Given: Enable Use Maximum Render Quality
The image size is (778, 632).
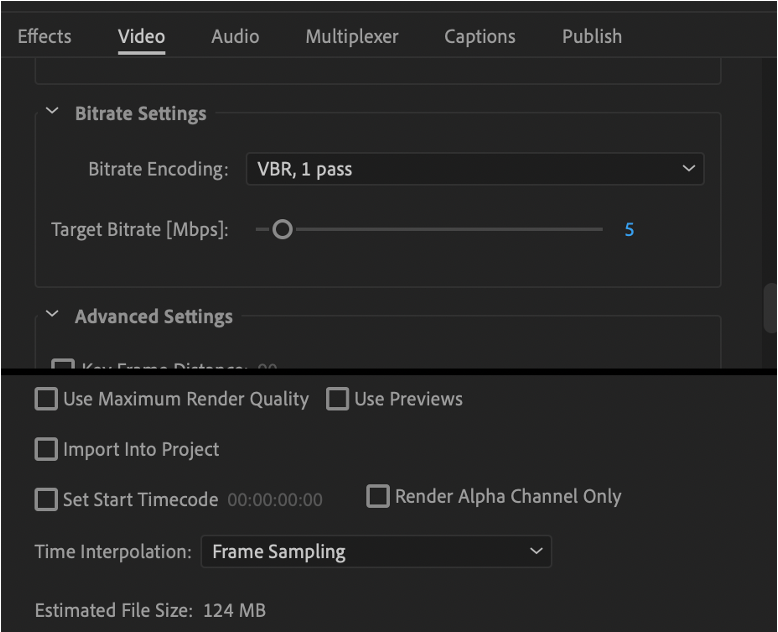Looking at the screenshot, I should point(46,399).
